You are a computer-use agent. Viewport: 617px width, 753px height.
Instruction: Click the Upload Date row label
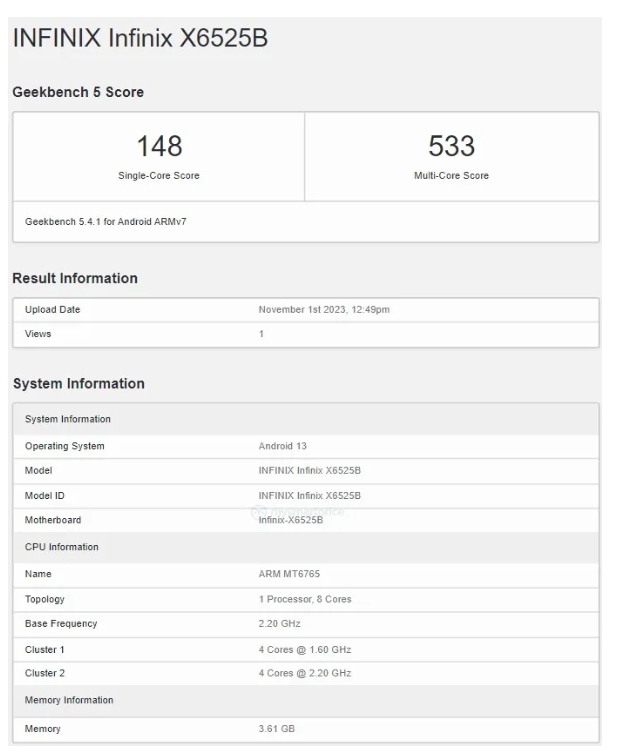(52, 310)
